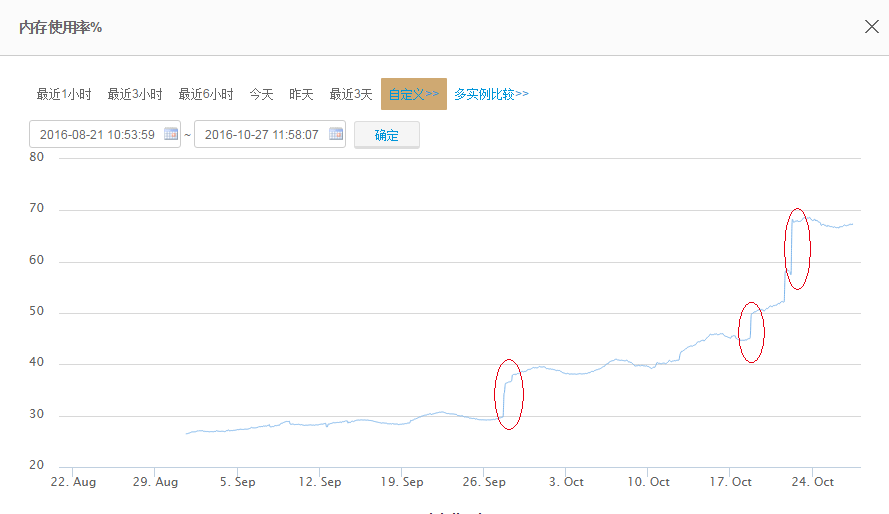This screenshot has height=514, width=889.
Task: Click the 10. Oct axis label
Action: coord(648,482)
